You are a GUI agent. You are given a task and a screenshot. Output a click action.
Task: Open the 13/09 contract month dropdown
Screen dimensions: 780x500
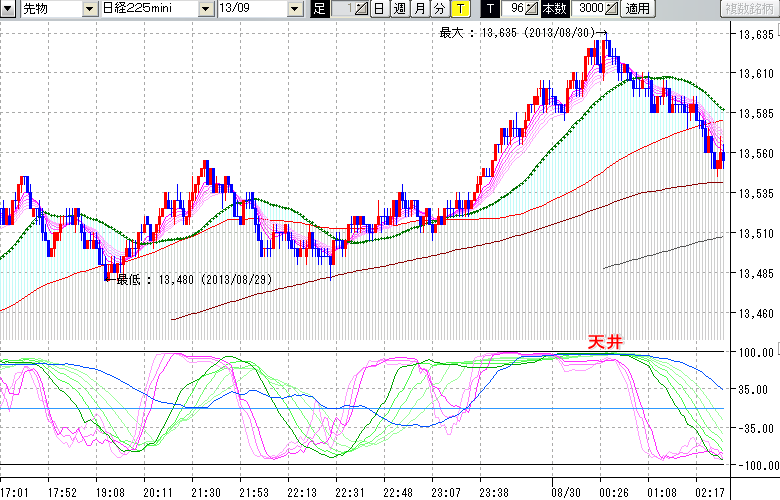pos(294,9)
